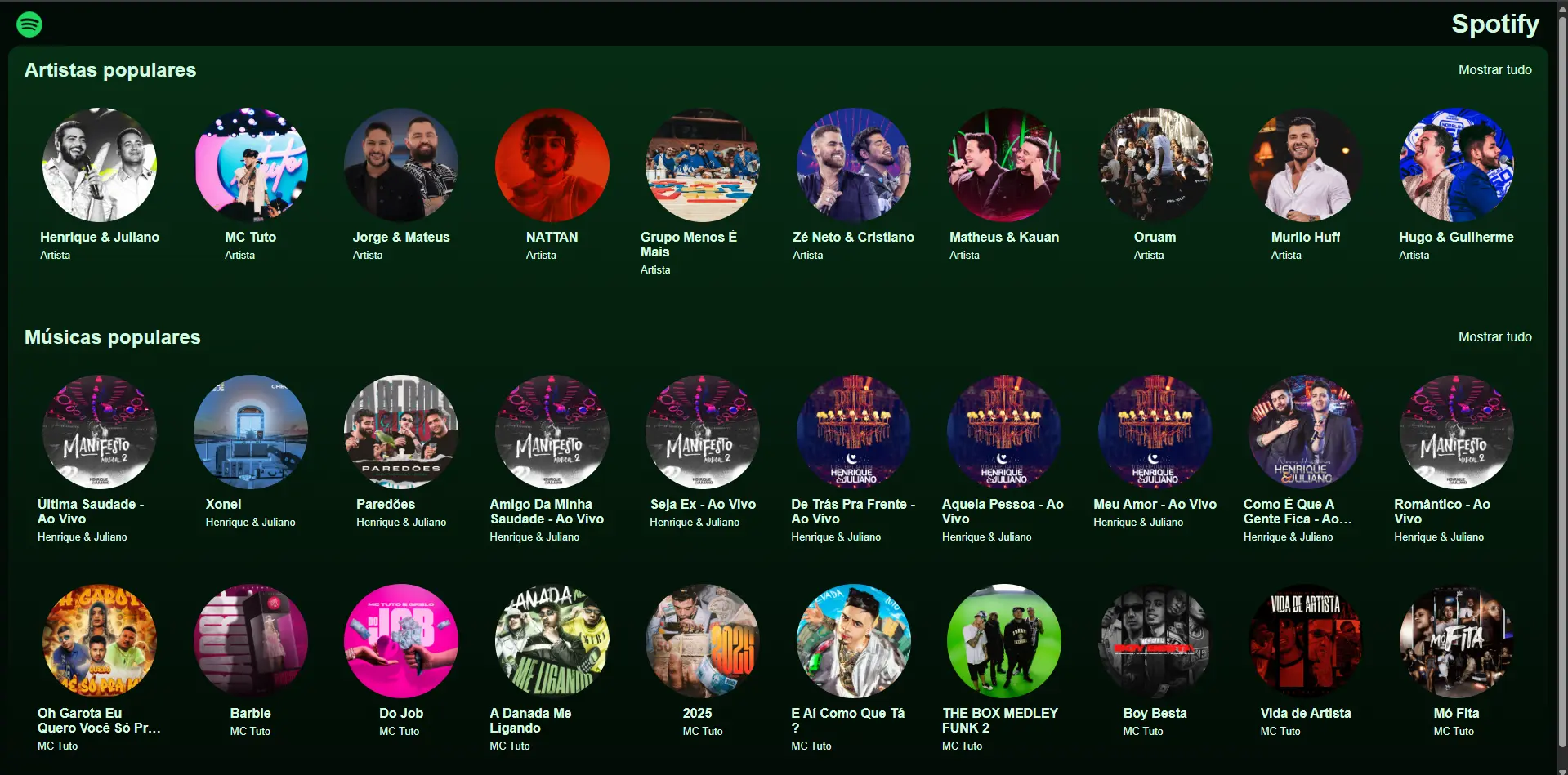Select Como É Que A Gente Fica cover
This screenshot has width=1568, height=775.
pos(1306,432)
